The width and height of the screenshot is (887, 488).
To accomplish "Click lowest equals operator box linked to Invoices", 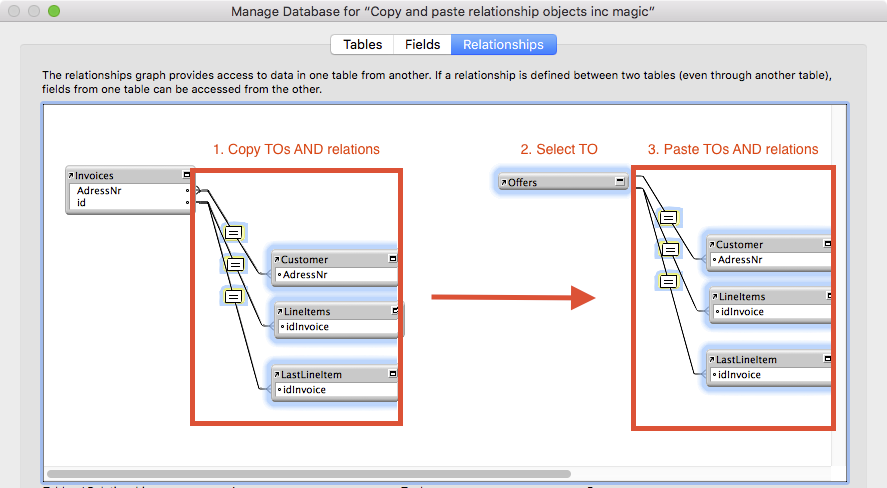I will (232, 296).
